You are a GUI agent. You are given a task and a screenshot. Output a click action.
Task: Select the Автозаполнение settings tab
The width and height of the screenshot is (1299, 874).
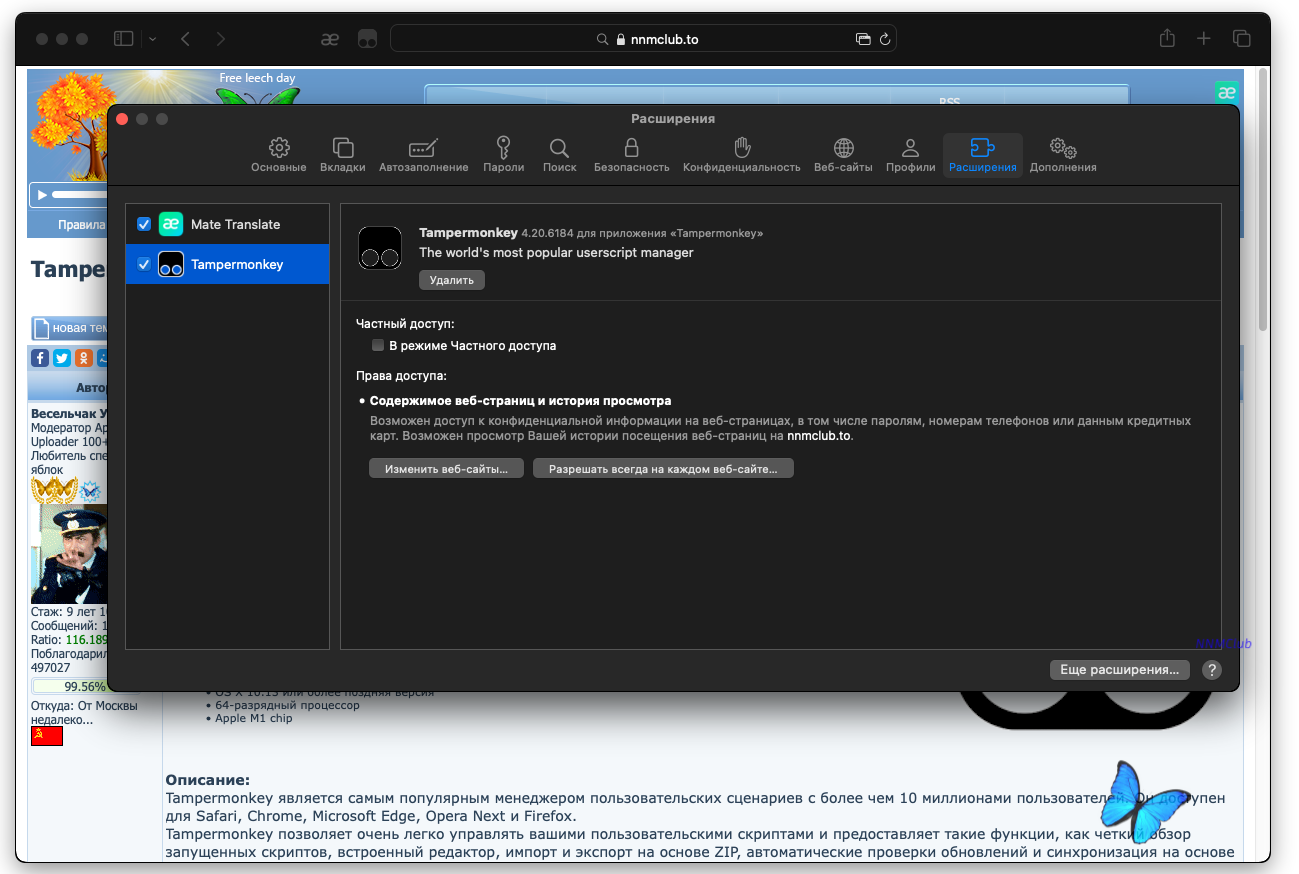pos(424,155)
